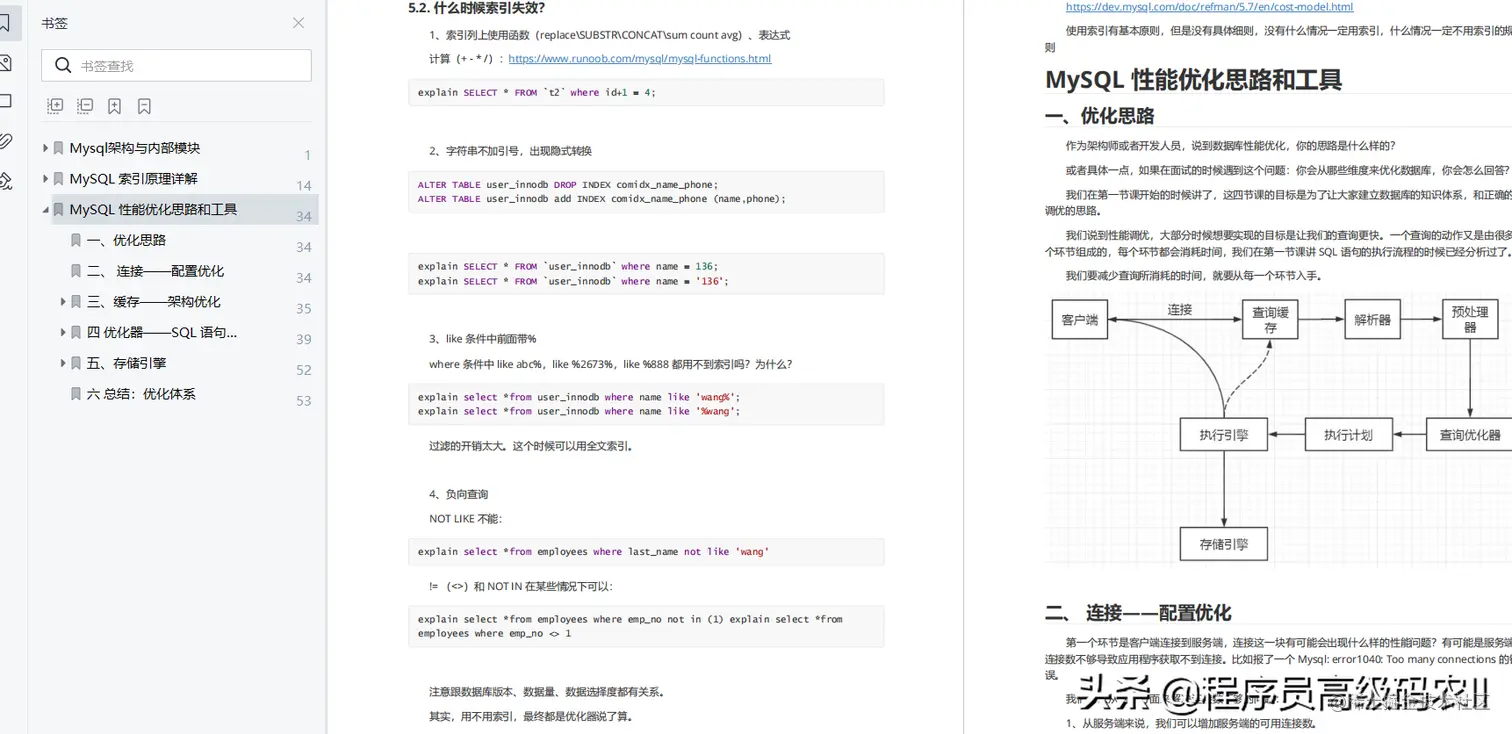The height and width of the screenshot is (734, 1512).
Task: Remove a bookmark using the bookmark-minus icon
Action: (x=144, y=105)
